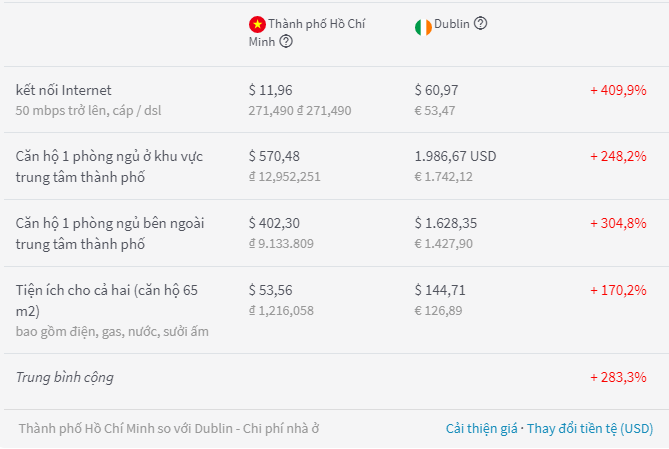Open help icon beside Hồ Chí Minh

point(286,41)
